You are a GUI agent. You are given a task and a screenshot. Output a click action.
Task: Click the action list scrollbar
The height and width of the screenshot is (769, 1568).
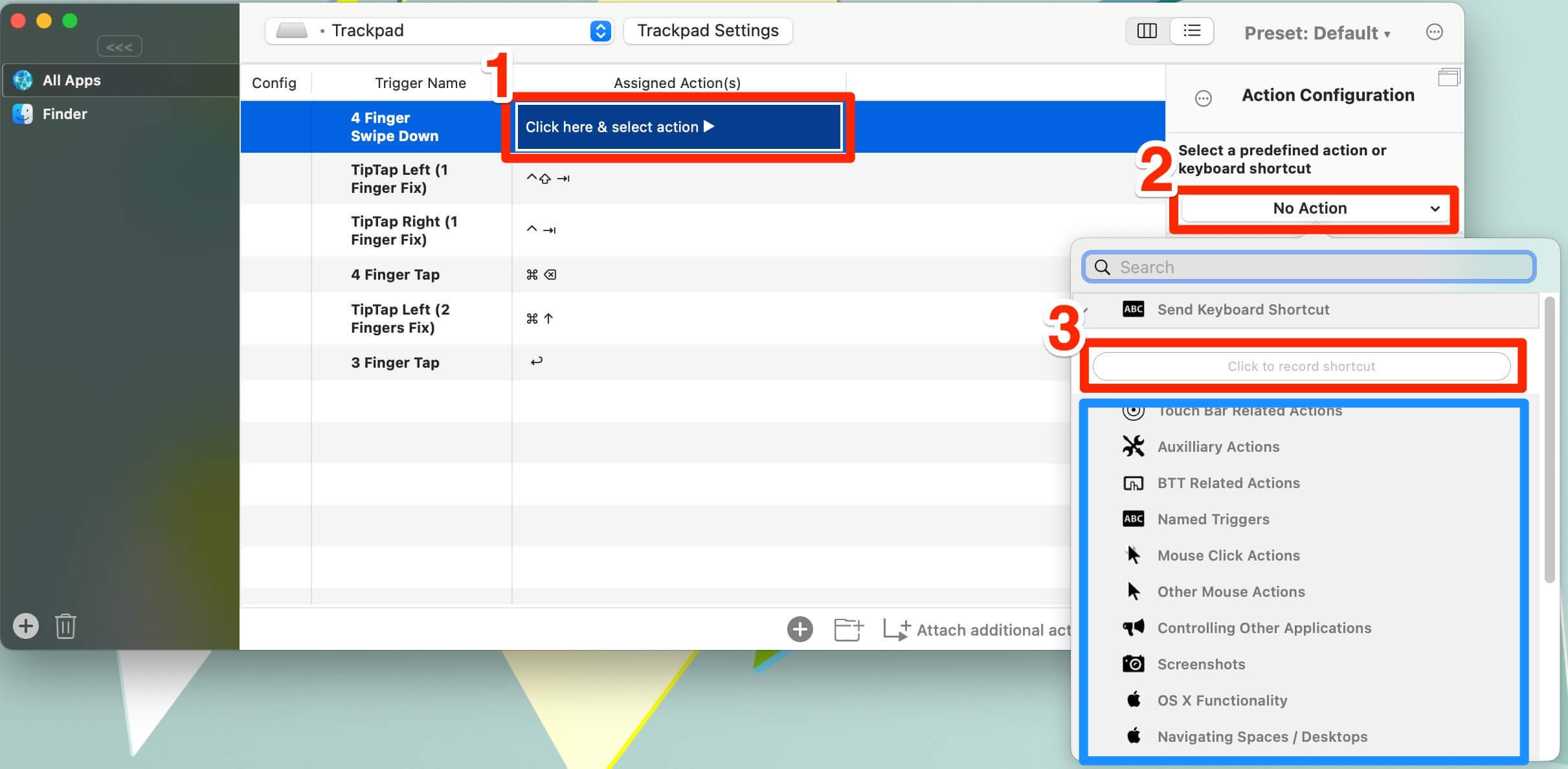(1549, 440)
